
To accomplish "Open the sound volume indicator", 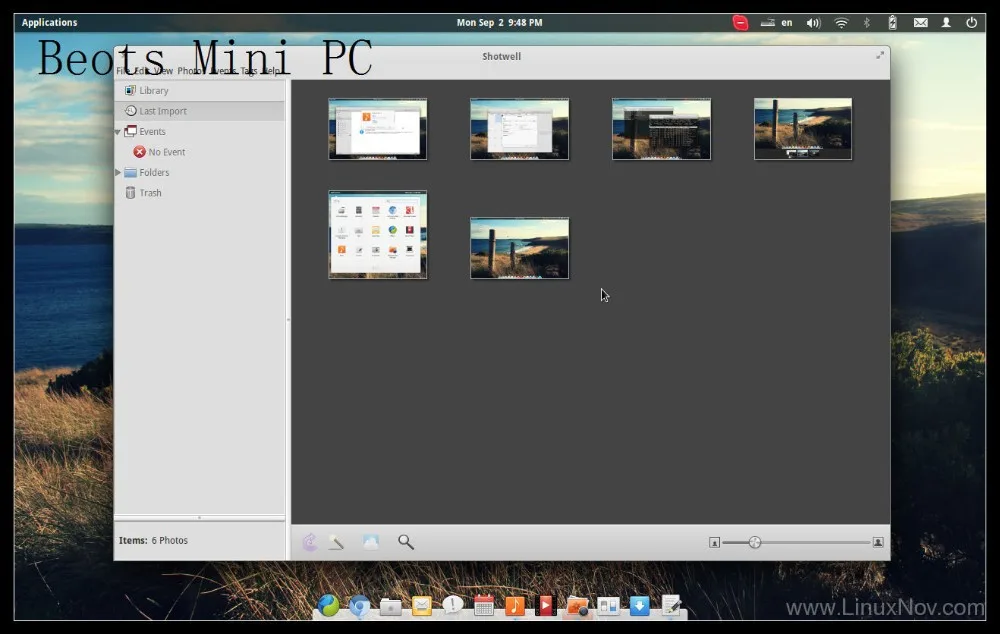I will tap(813, 23).
